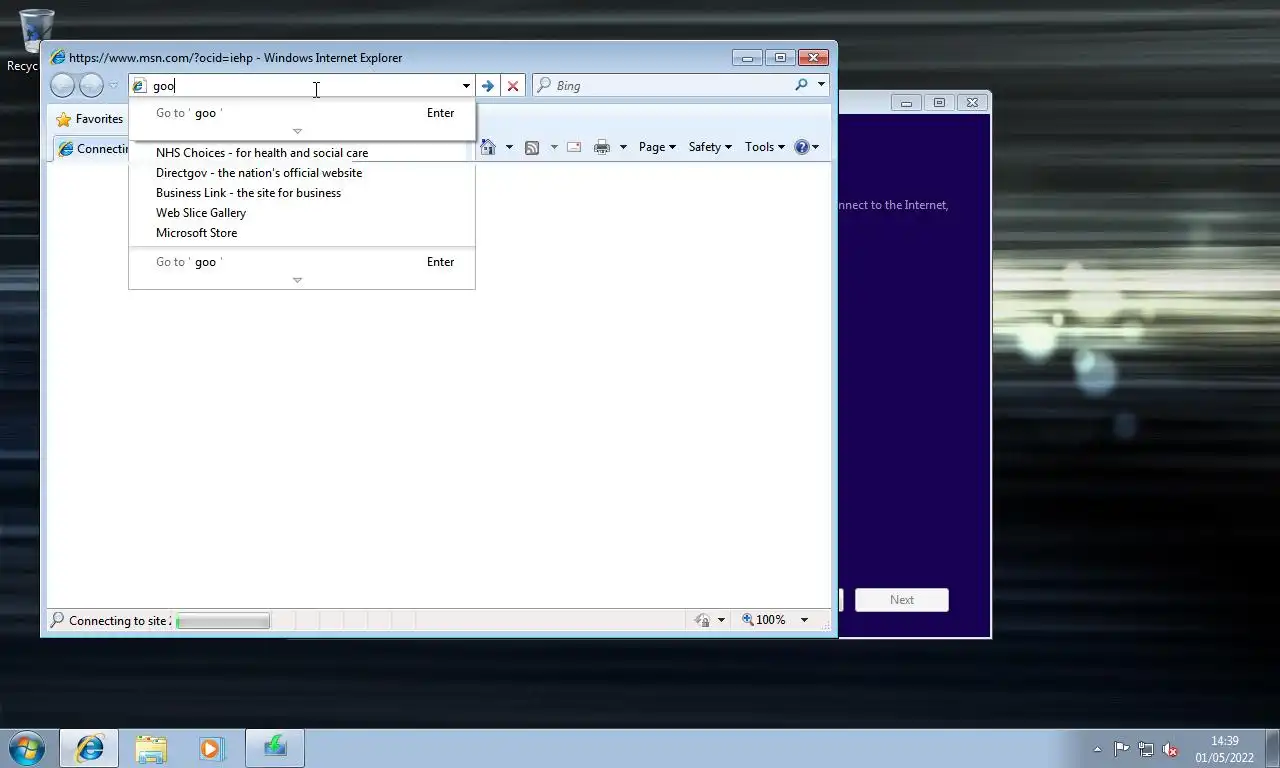The width and height of the screenshot is (1280, 768).
Task: Click Next in the purple background window
Action: [902, 600]
